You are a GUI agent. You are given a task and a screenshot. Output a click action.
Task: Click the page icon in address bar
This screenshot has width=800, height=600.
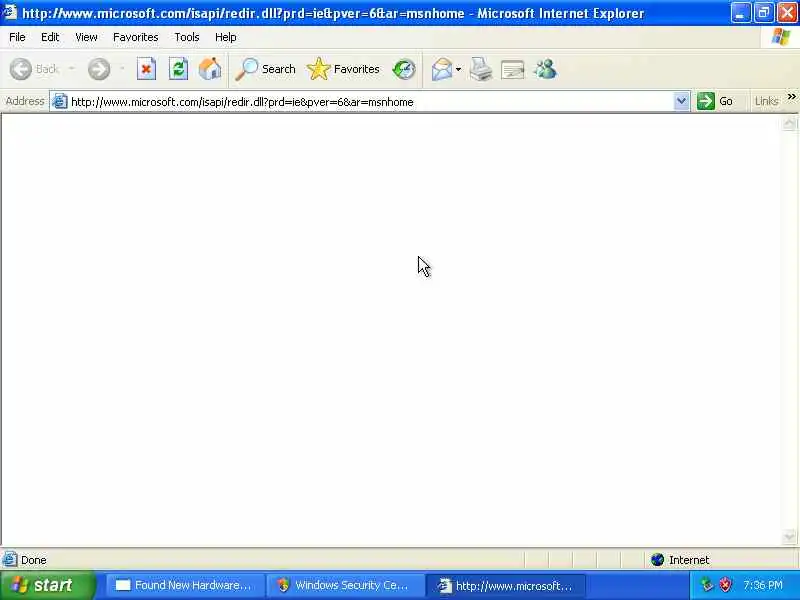(60, 102)
